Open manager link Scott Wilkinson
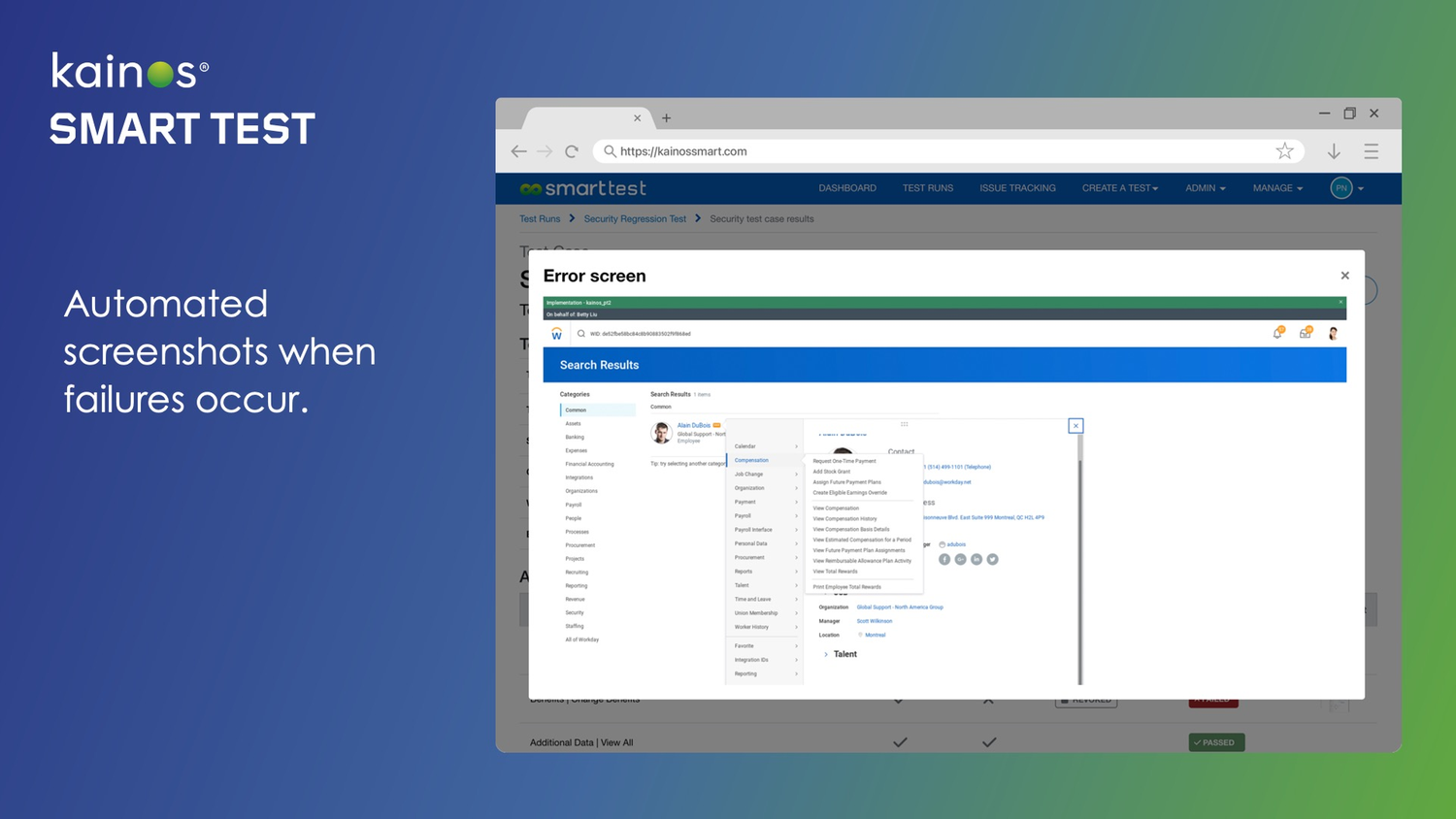This screenshot has height=819, width=1456. [x=877, y=621]
